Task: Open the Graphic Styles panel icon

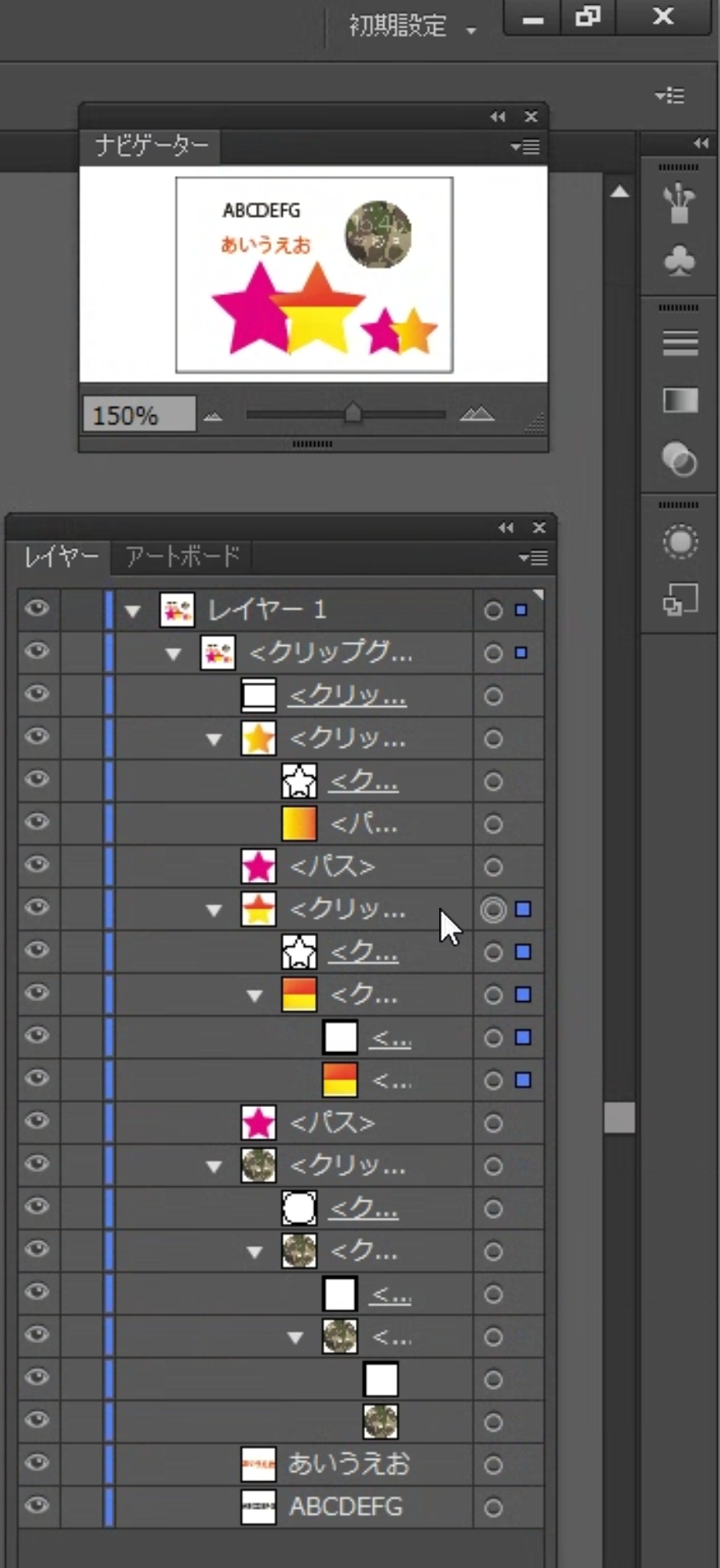Action: coord(680,599)
